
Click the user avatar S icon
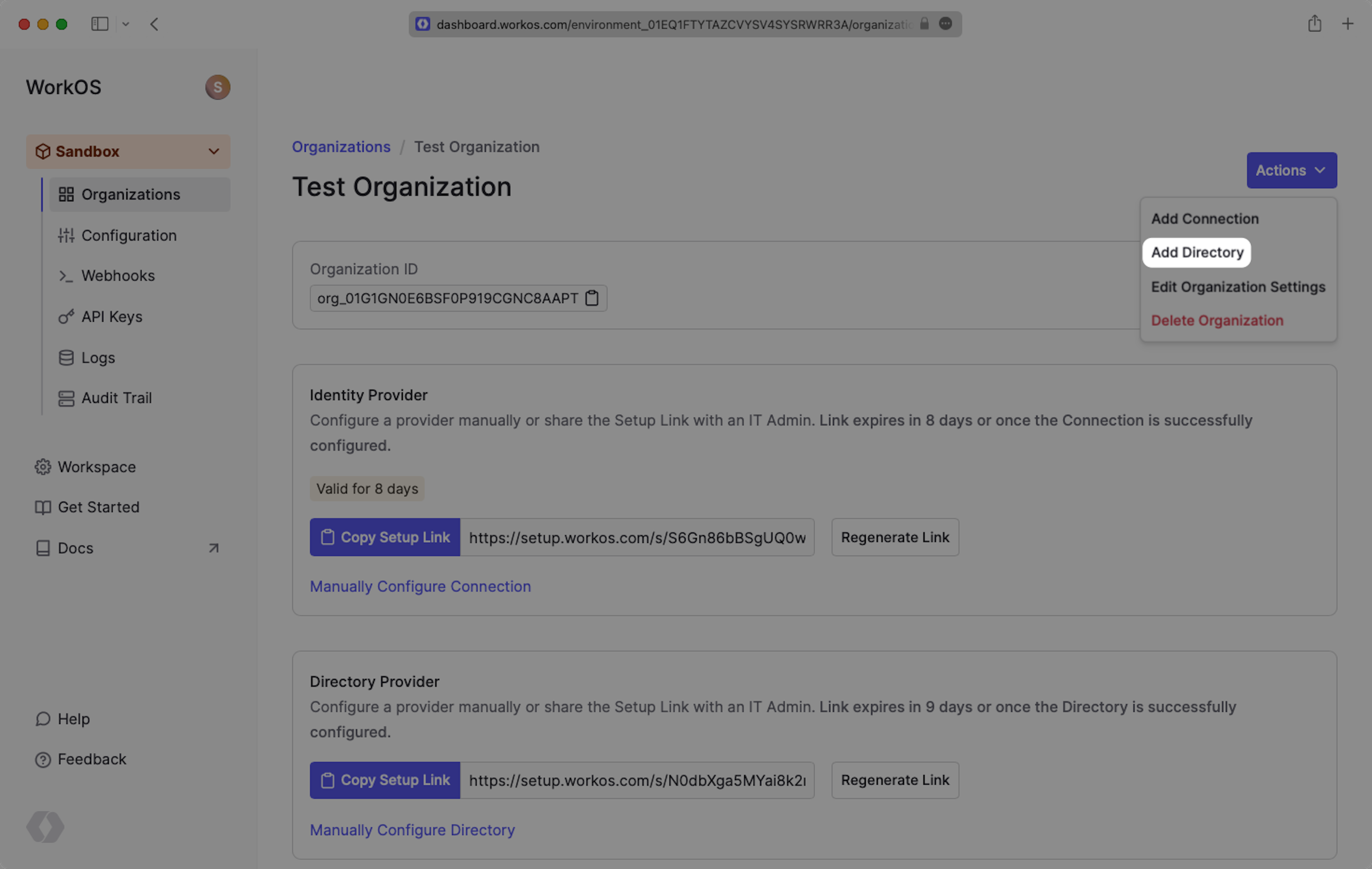coord(218,87)
